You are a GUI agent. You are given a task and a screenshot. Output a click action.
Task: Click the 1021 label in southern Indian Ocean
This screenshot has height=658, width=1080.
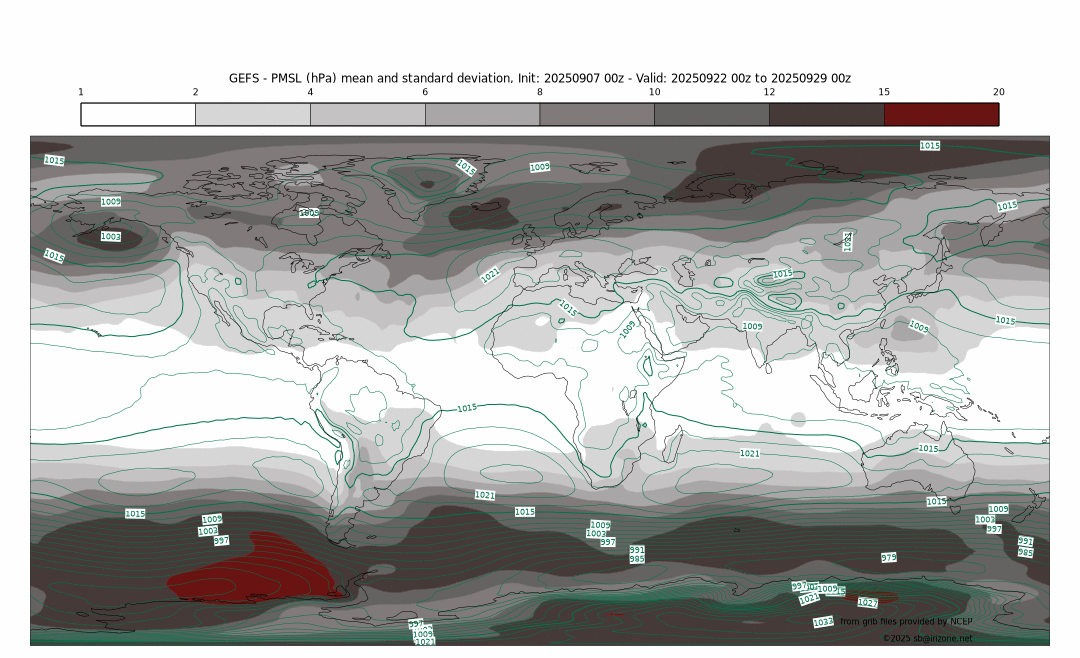click(x=750, y=453)
